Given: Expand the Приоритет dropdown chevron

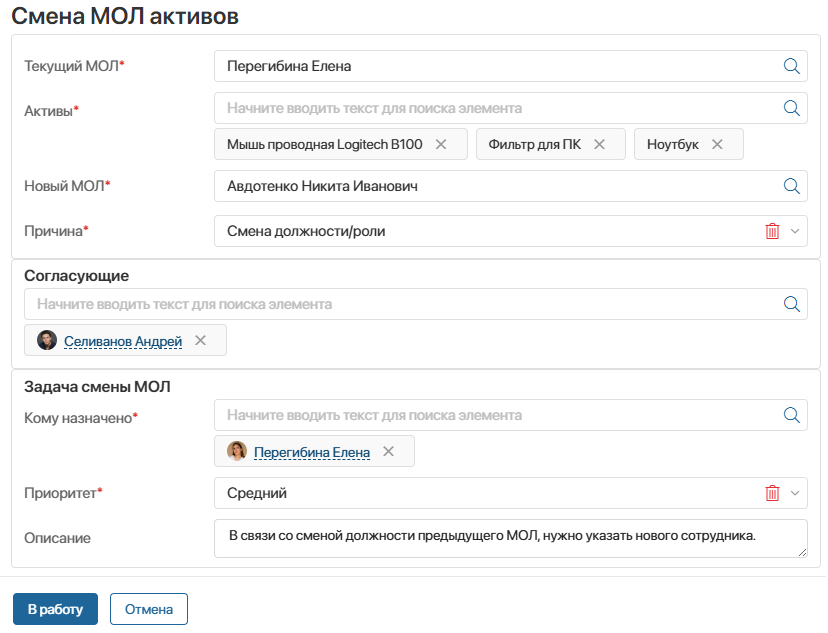Looking at the screenshot, I should pos(795,493).
